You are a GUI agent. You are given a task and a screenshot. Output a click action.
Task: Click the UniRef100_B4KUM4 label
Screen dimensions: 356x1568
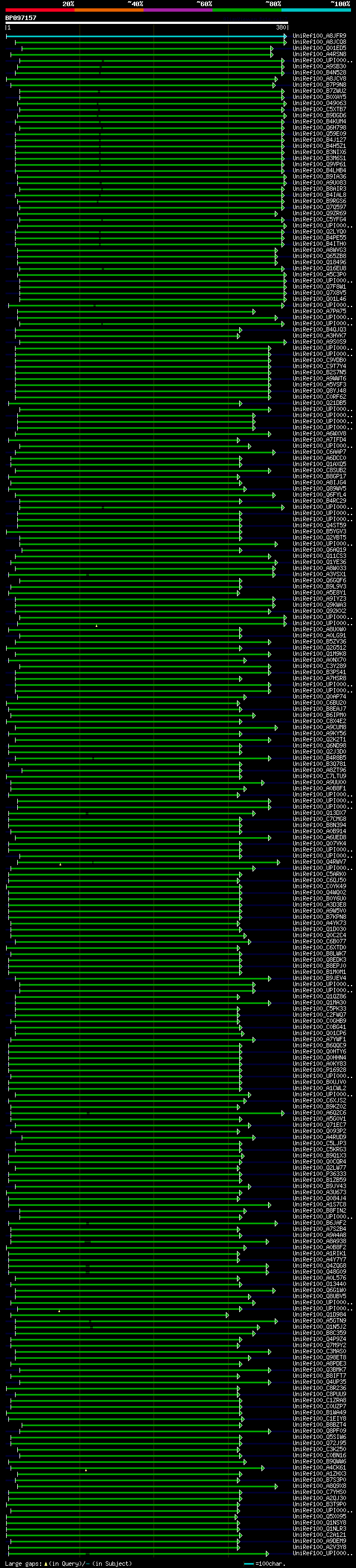pos(319,122)
